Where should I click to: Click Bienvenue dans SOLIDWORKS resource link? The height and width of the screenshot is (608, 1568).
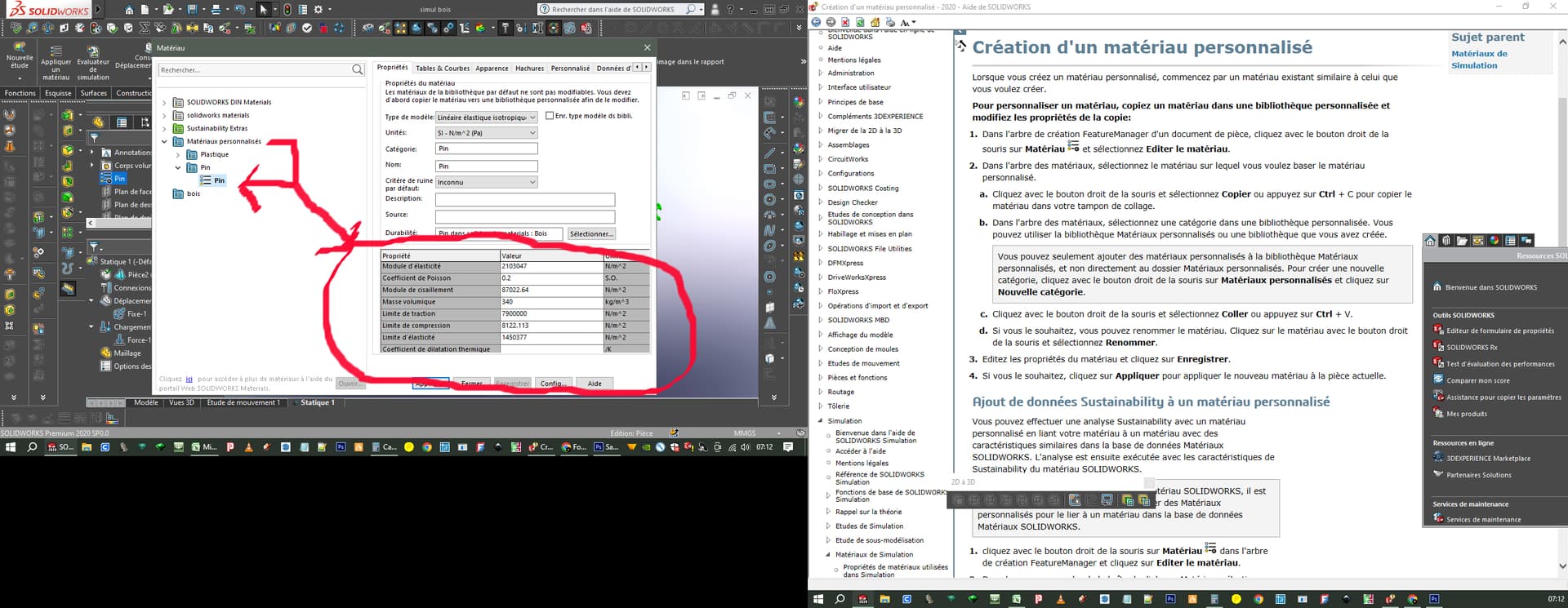(1491, 287)
